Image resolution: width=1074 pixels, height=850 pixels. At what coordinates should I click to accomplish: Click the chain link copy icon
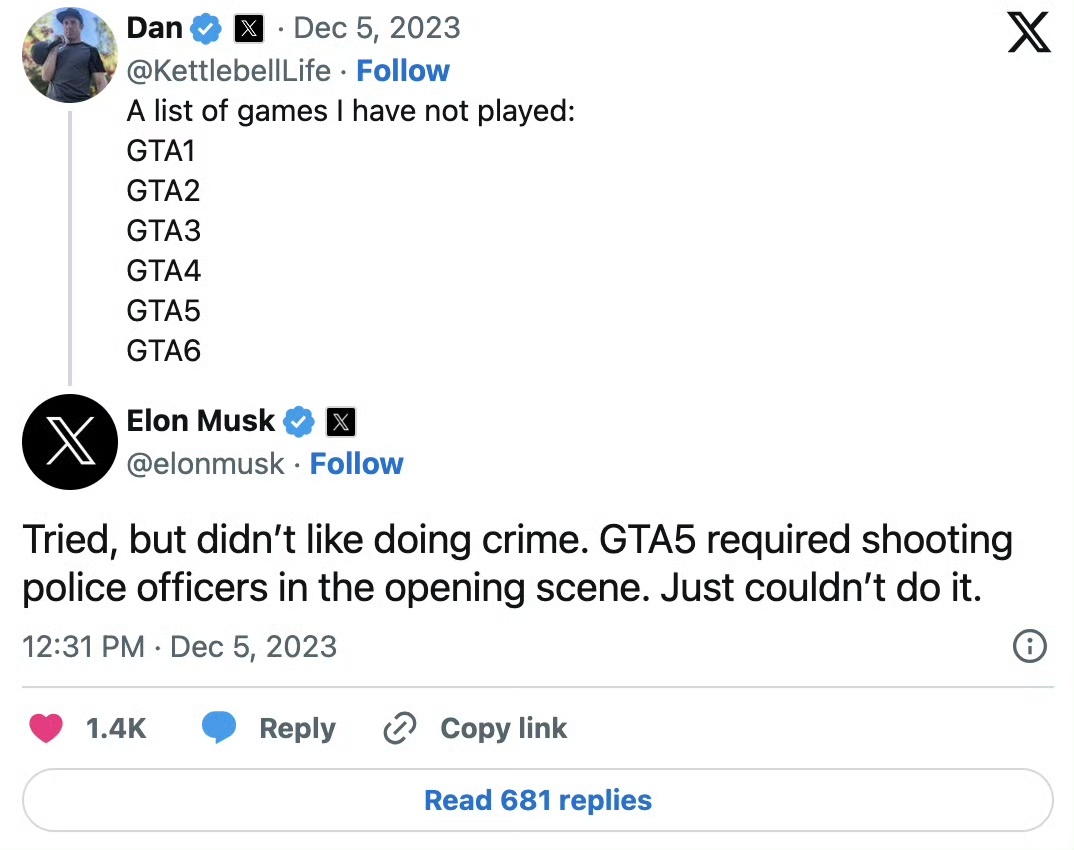pyautogui.click(x=400, y=728)
